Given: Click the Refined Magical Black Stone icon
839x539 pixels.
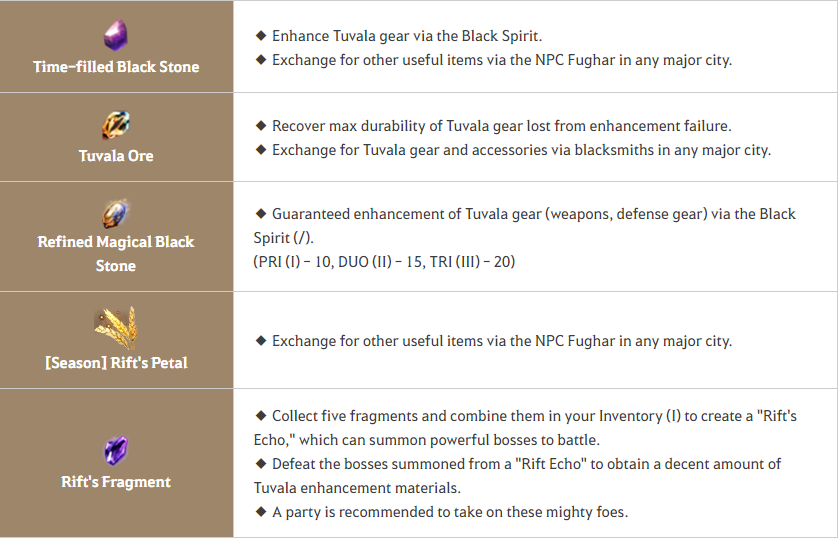Looking at the screenshot, I should point(116,213).
